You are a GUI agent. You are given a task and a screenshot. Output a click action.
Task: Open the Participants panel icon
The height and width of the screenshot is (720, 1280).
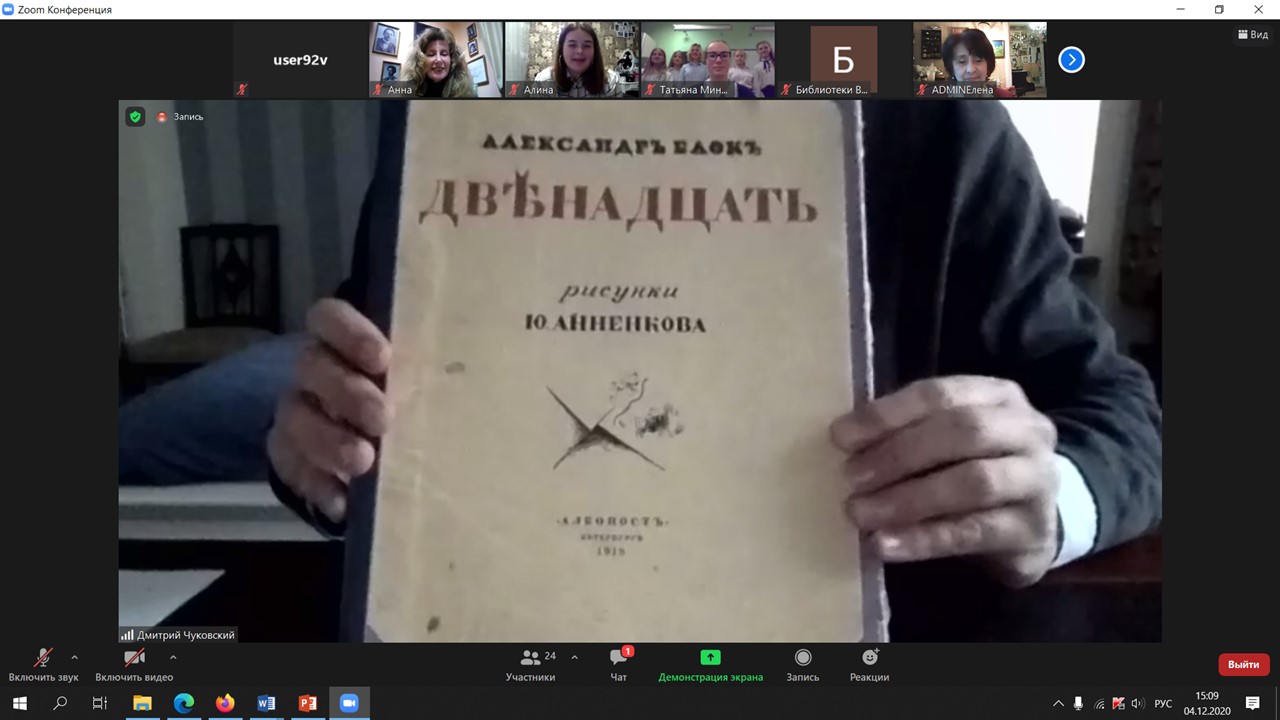pos(530,658)
